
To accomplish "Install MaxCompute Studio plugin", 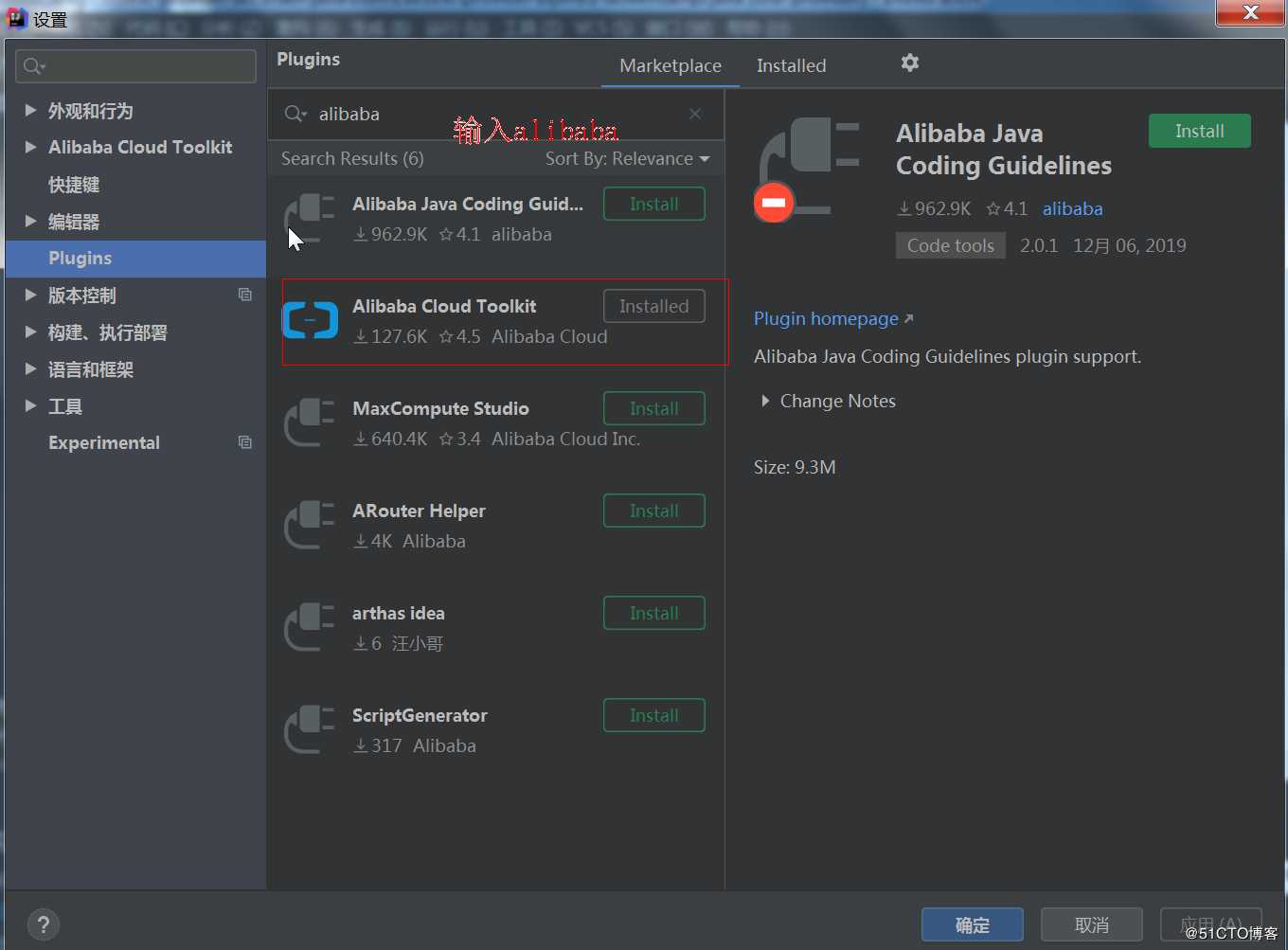I will 654,408.
